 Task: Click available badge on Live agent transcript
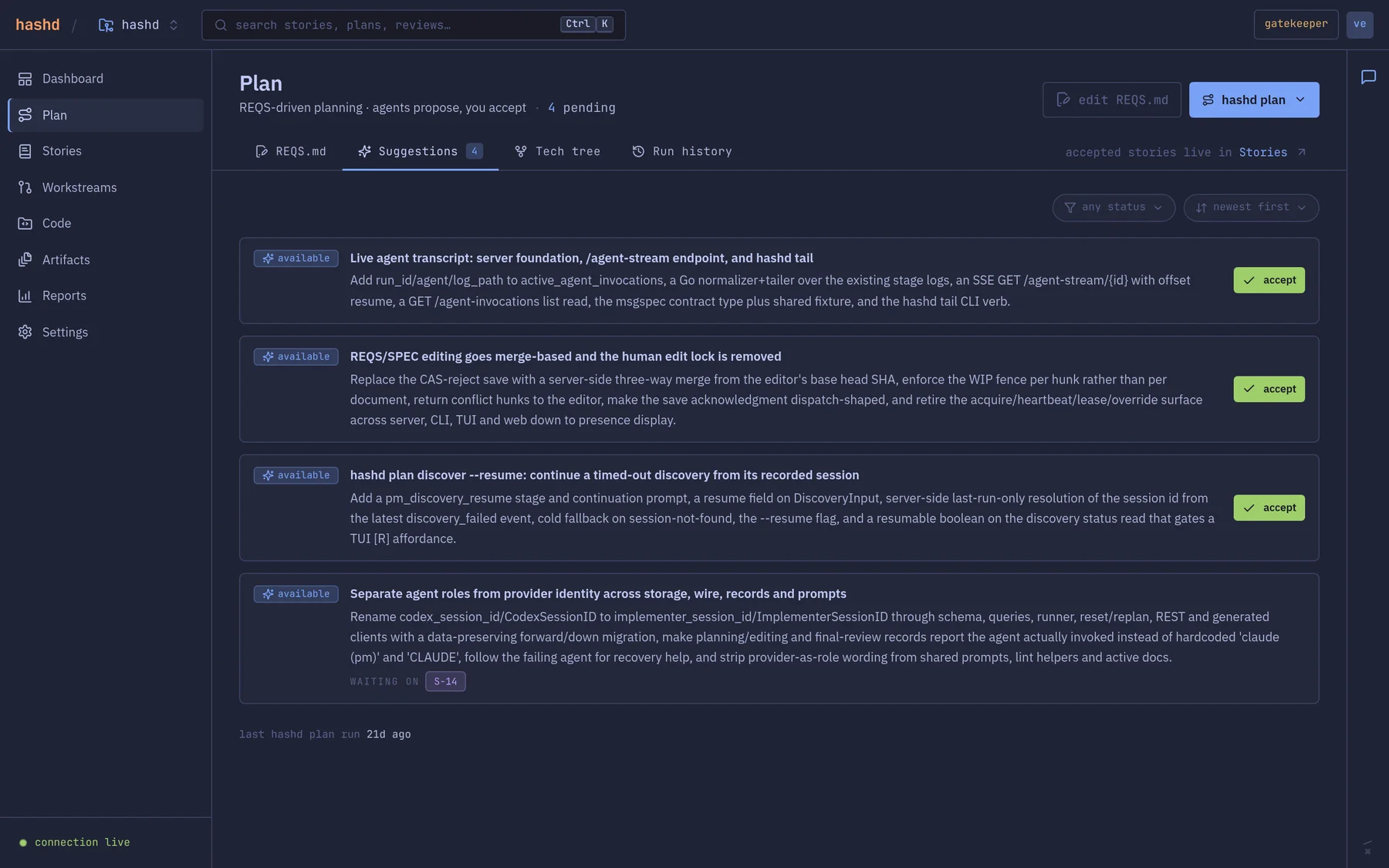tap(296, 258)
